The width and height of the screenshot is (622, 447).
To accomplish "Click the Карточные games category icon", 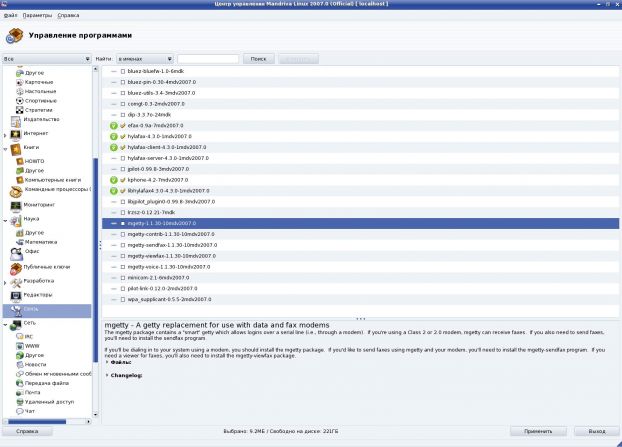I will pos(19,82).
